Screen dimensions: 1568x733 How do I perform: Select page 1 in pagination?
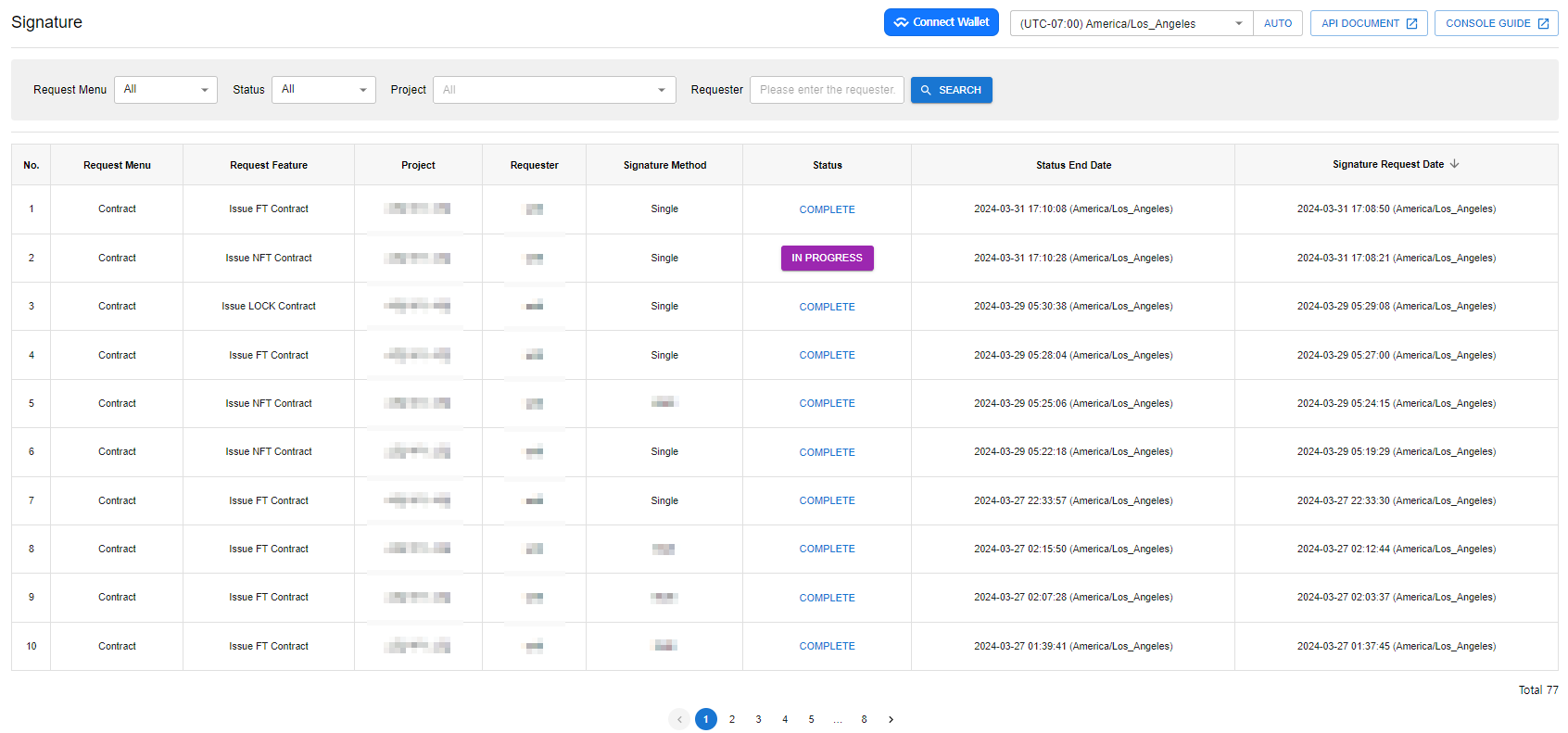point(706,719)
